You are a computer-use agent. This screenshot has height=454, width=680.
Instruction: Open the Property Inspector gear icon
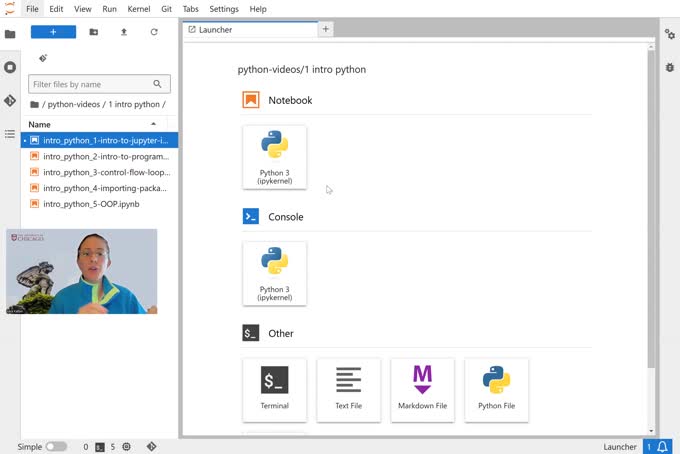[670, 34]
